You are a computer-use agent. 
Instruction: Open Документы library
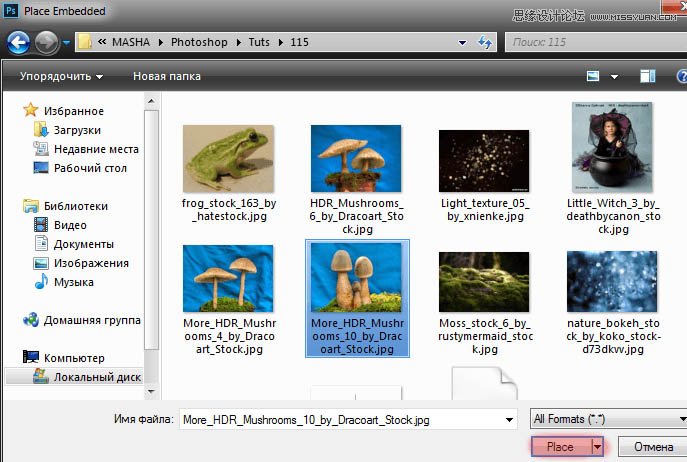click(x=84, y=244)
